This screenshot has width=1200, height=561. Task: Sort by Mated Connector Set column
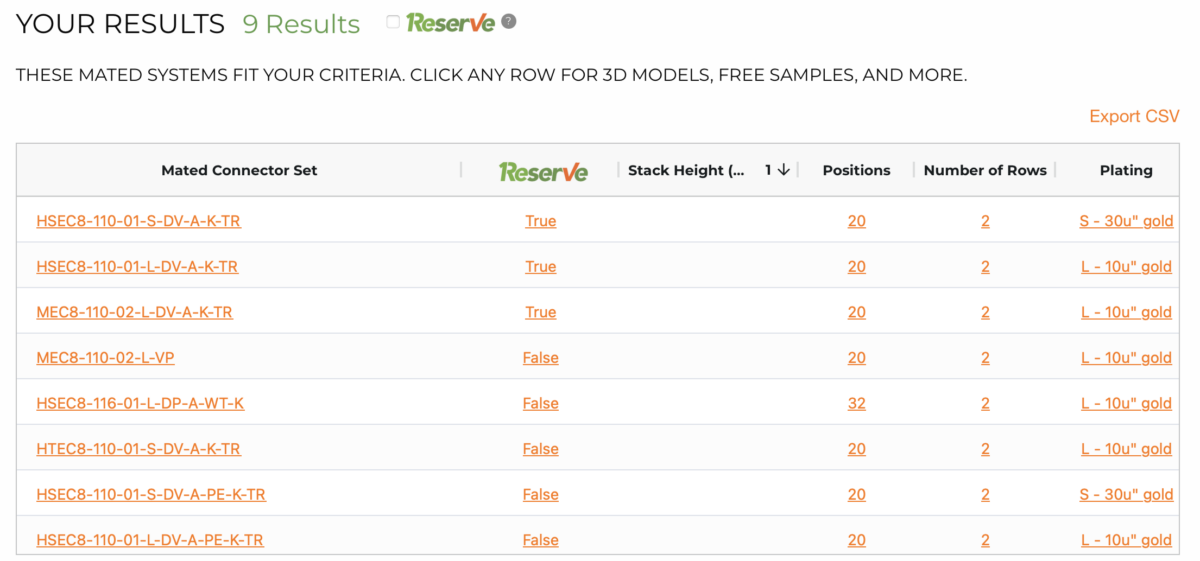point(239,170)
